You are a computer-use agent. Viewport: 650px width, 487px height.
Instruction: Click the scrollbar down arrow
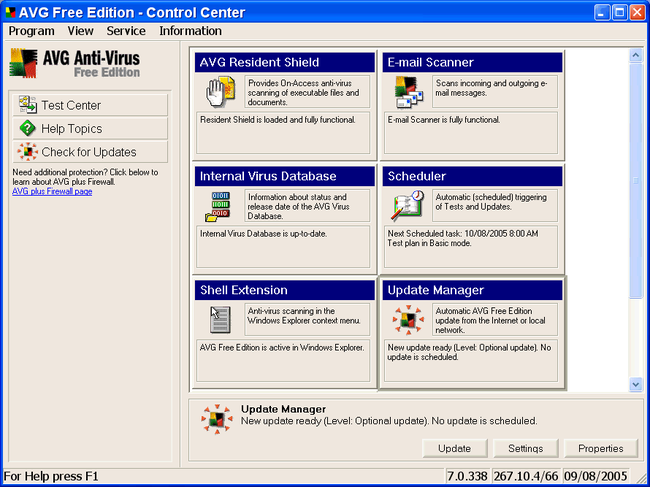tap(636, 384)
